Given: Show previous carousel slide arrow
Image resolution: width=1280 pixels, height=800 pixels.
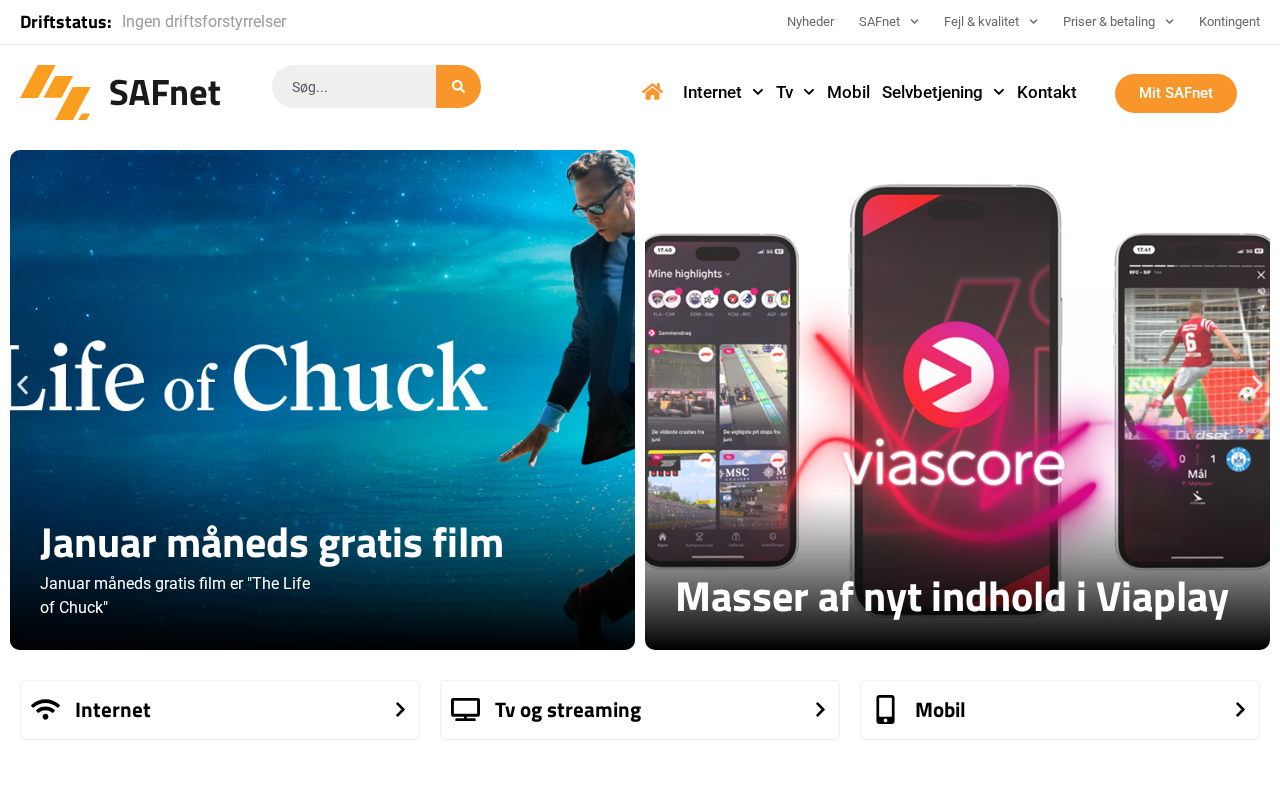Looking at the screenshot, I should pyautogui.click(x=22, y=385).
